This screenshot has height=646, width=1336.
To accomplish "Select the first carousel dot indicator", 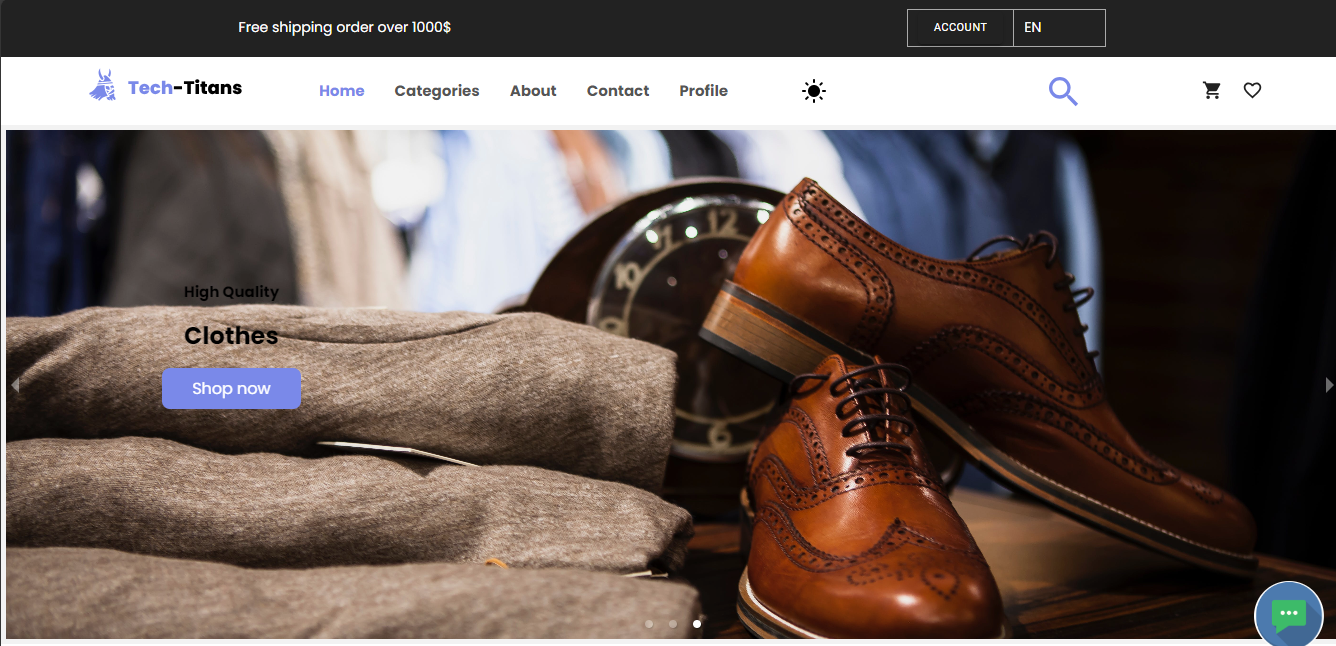I will coord(649,623).
